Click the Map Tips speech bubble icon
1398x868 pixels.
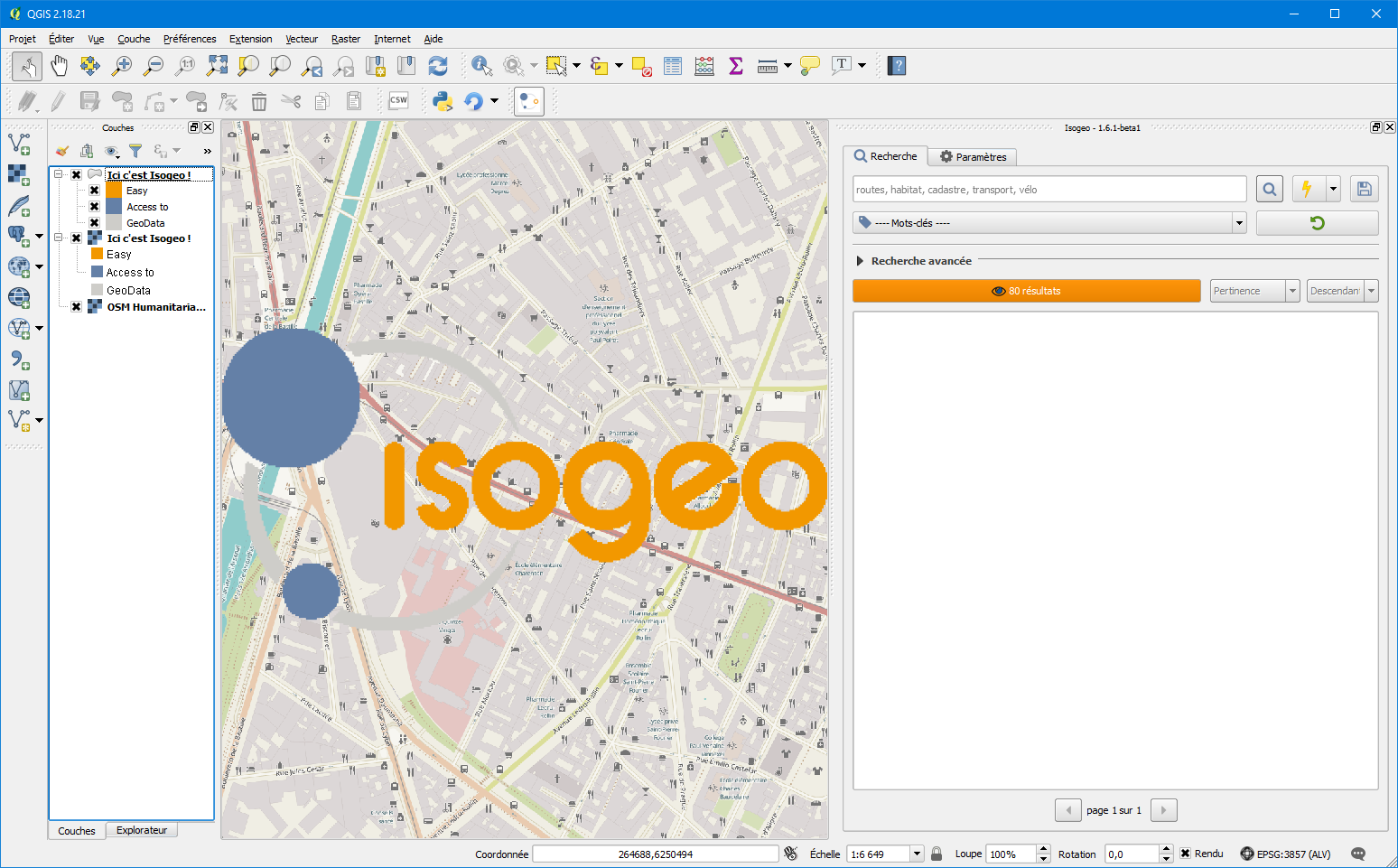[x=810, y=65]
